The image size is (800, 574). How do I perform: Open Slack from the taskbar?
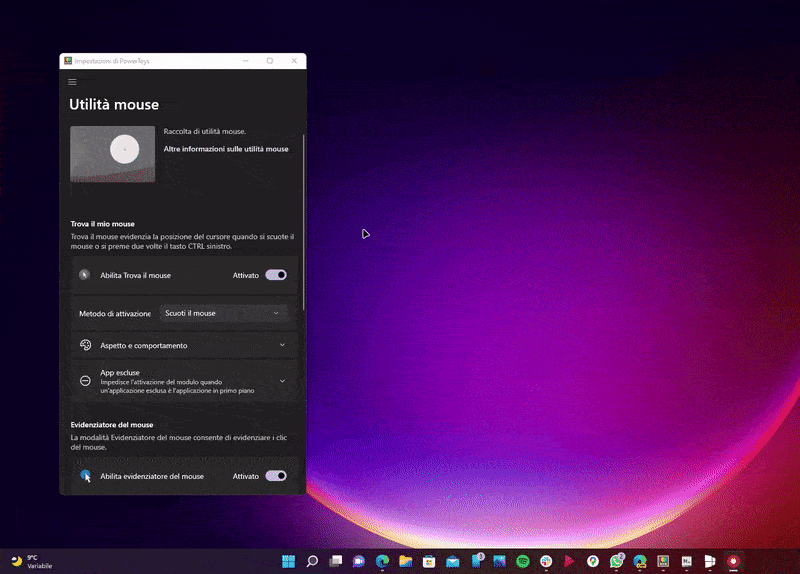546,562
